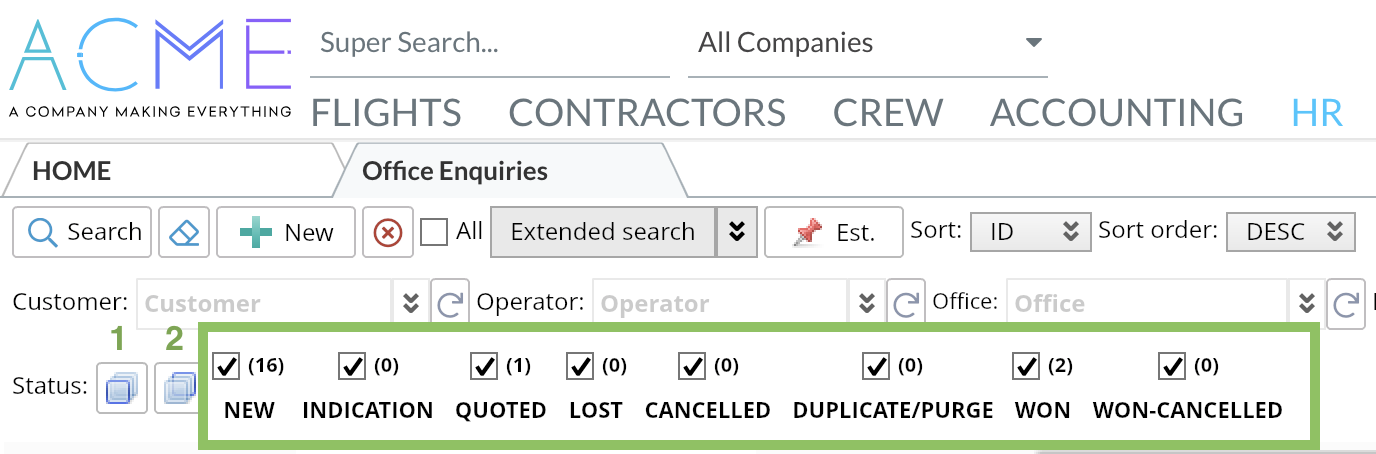1376x454 pixels.
Task: Open the Sort order DESC dropdown
Action: pyautogui.click(x=1290, y=232)
